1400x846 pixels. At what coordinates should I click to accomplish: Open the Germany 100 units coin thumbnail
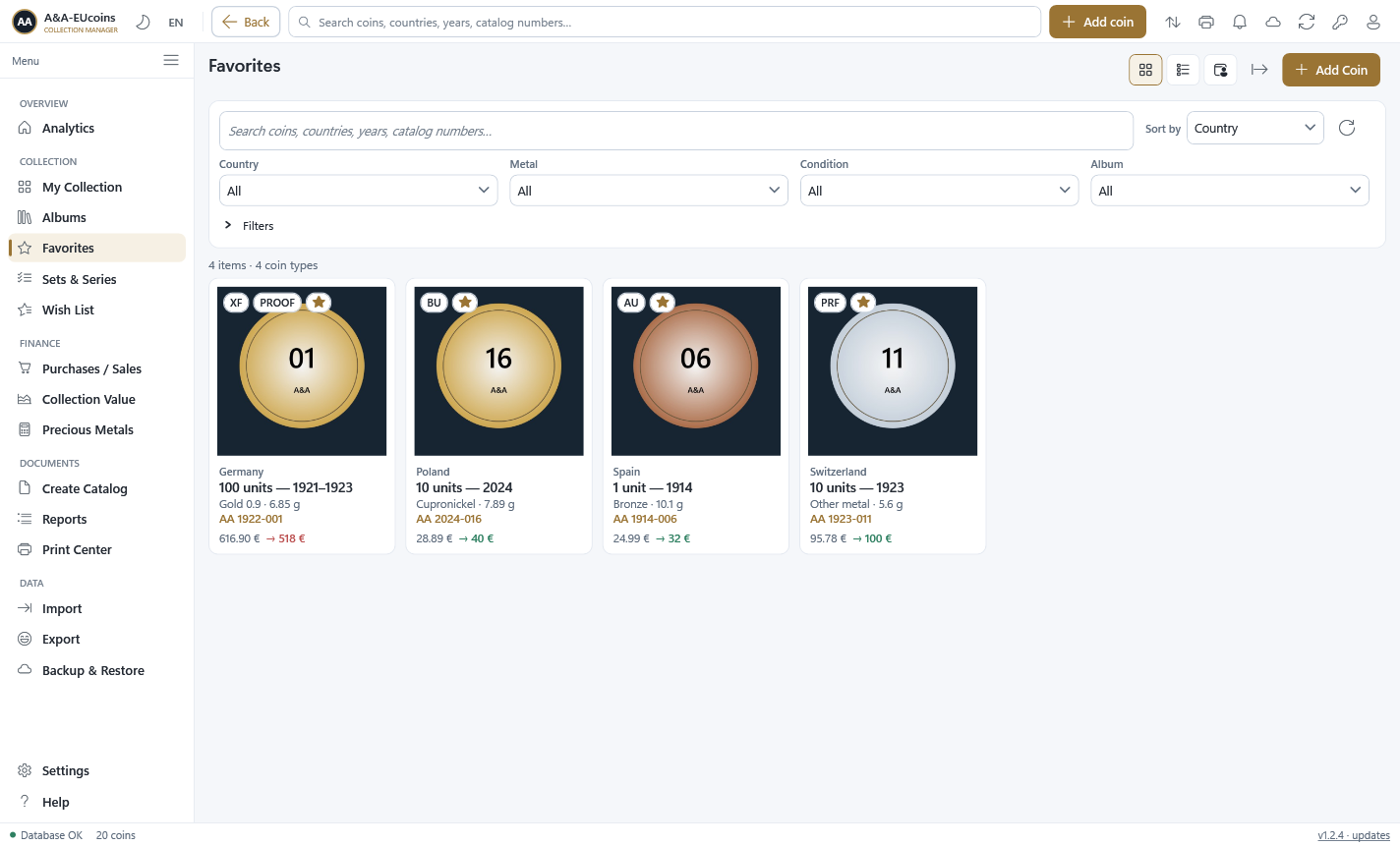pyautogui.click(x=302, y=371)
